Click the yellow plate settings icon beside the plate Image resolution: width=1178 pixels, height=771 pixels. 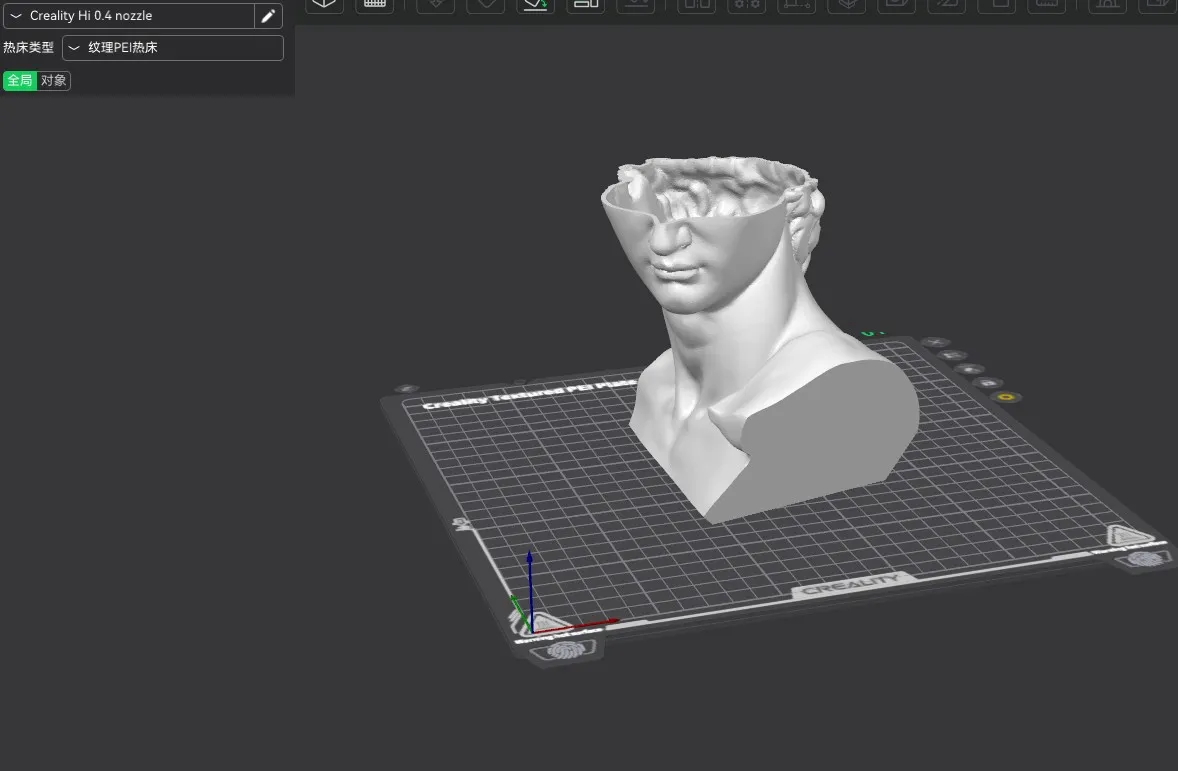[x=1005, y=397]
